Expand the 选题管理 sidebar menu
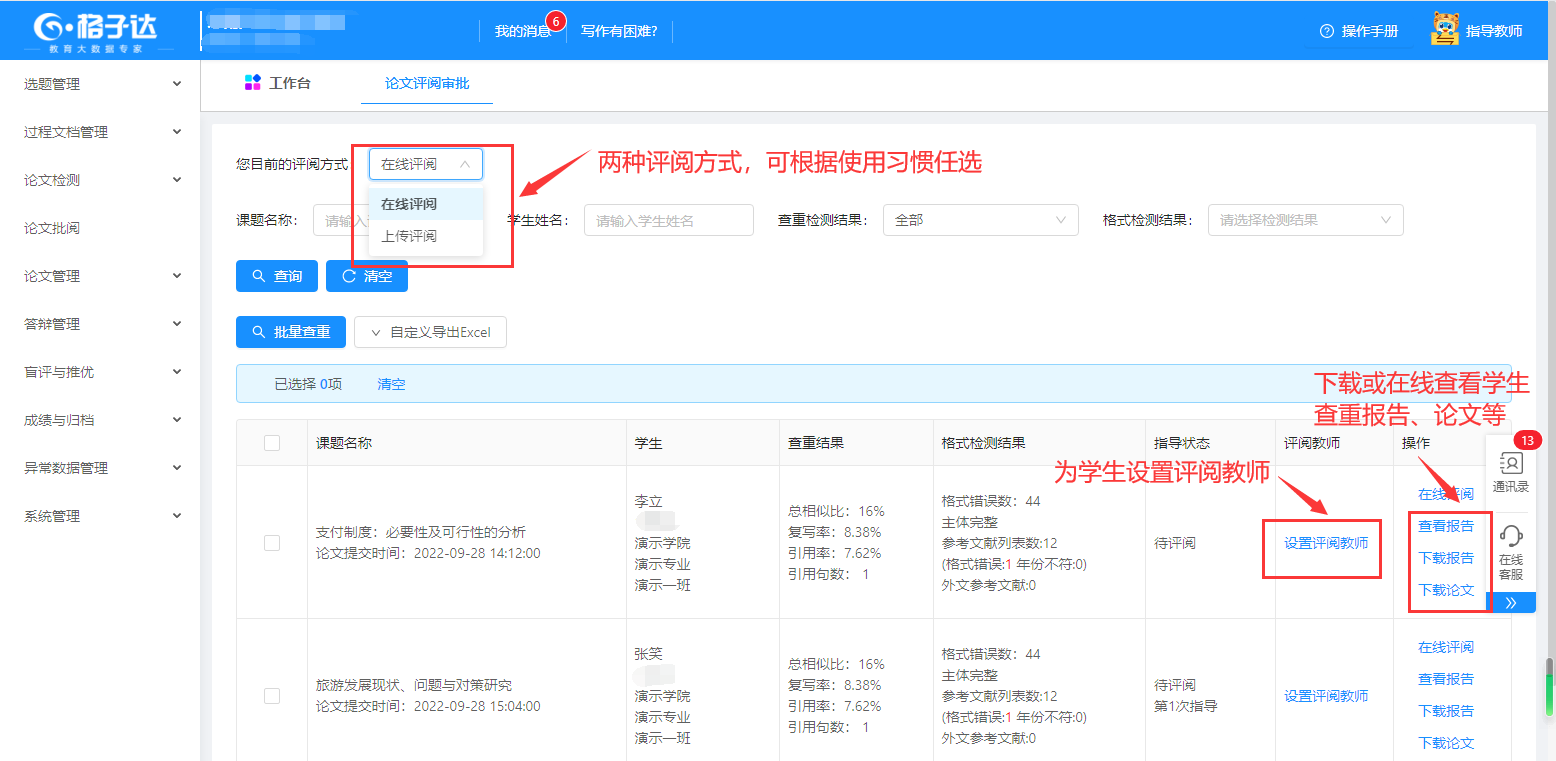This screenshot has width=1556, height=761. pos(100,84)
